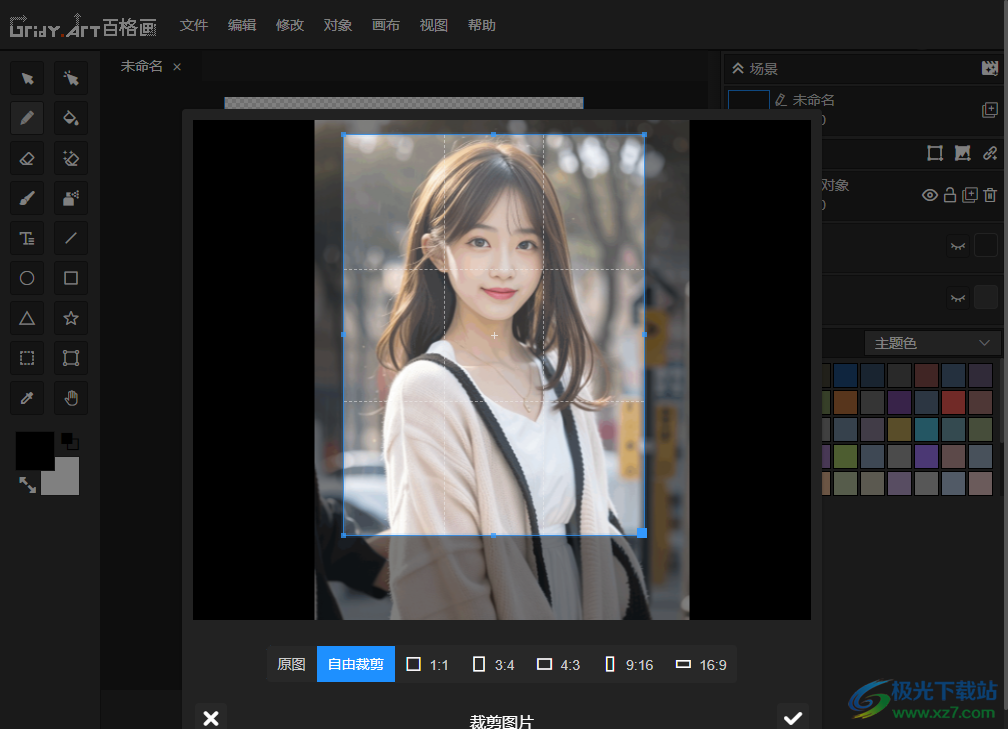Viewport: 1008px width, 729px height.
Task: Confirm the crop with the checkmark
Action: (x=793, y=718)
